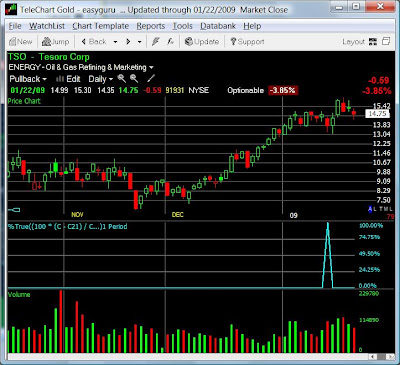Open the Support button

coord(247,42)
